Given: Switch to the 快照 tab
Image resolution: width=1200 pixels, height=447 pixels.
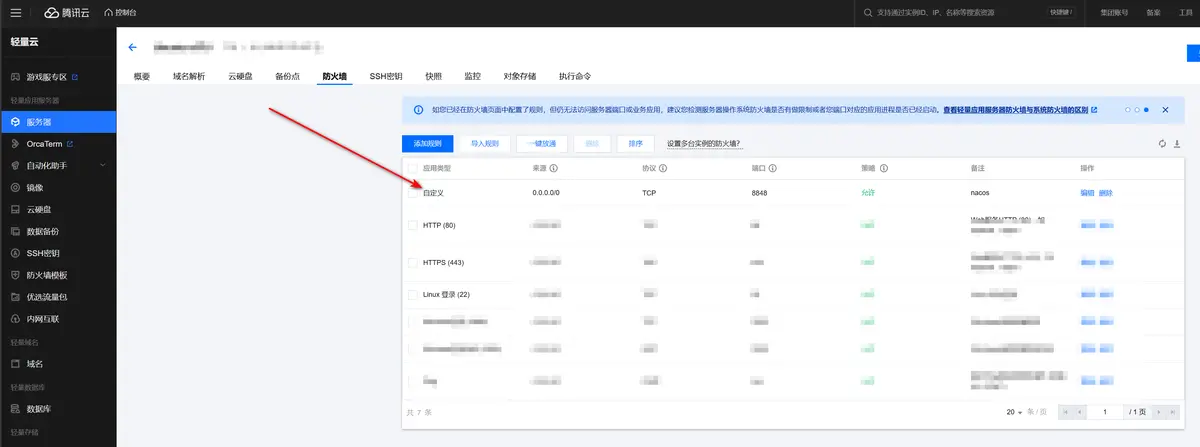Looking at the screenshot, I should (433, 76).
